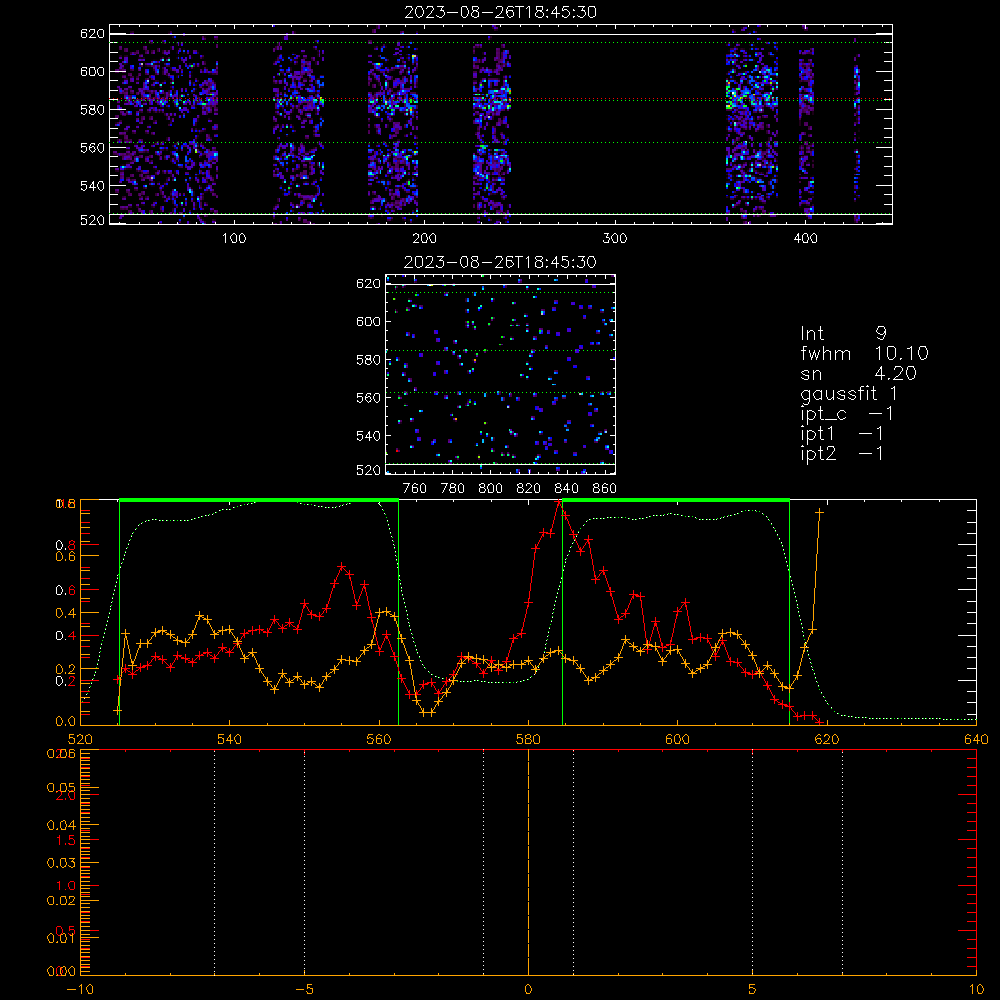The width and height of the screenshot is (1000, 1000).
Task: Click x-axis label 5 of the bottom plot
Action: [753, 989]
